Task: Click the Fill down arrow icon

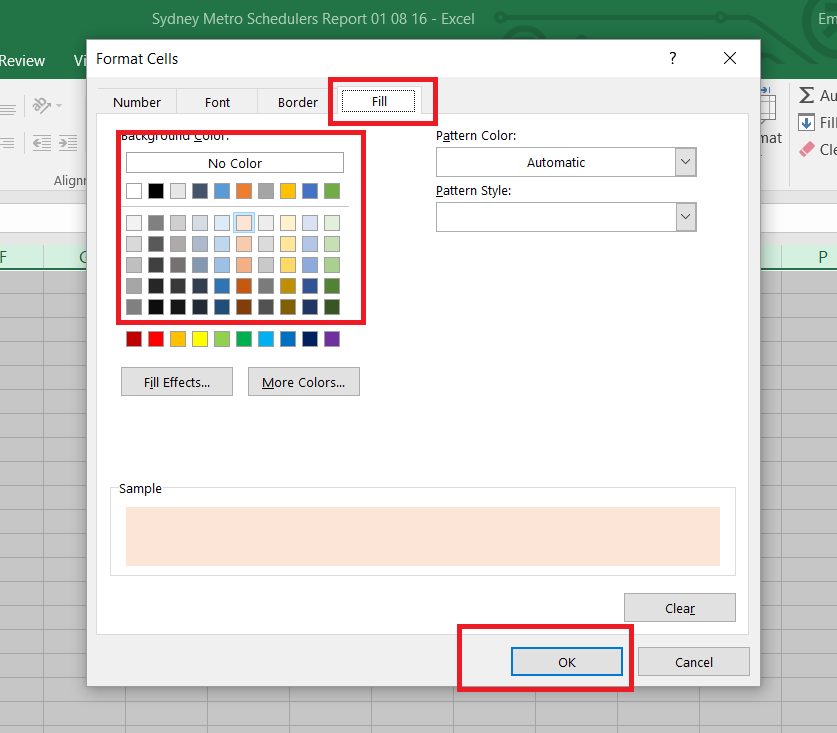Action: coord(806,122)
